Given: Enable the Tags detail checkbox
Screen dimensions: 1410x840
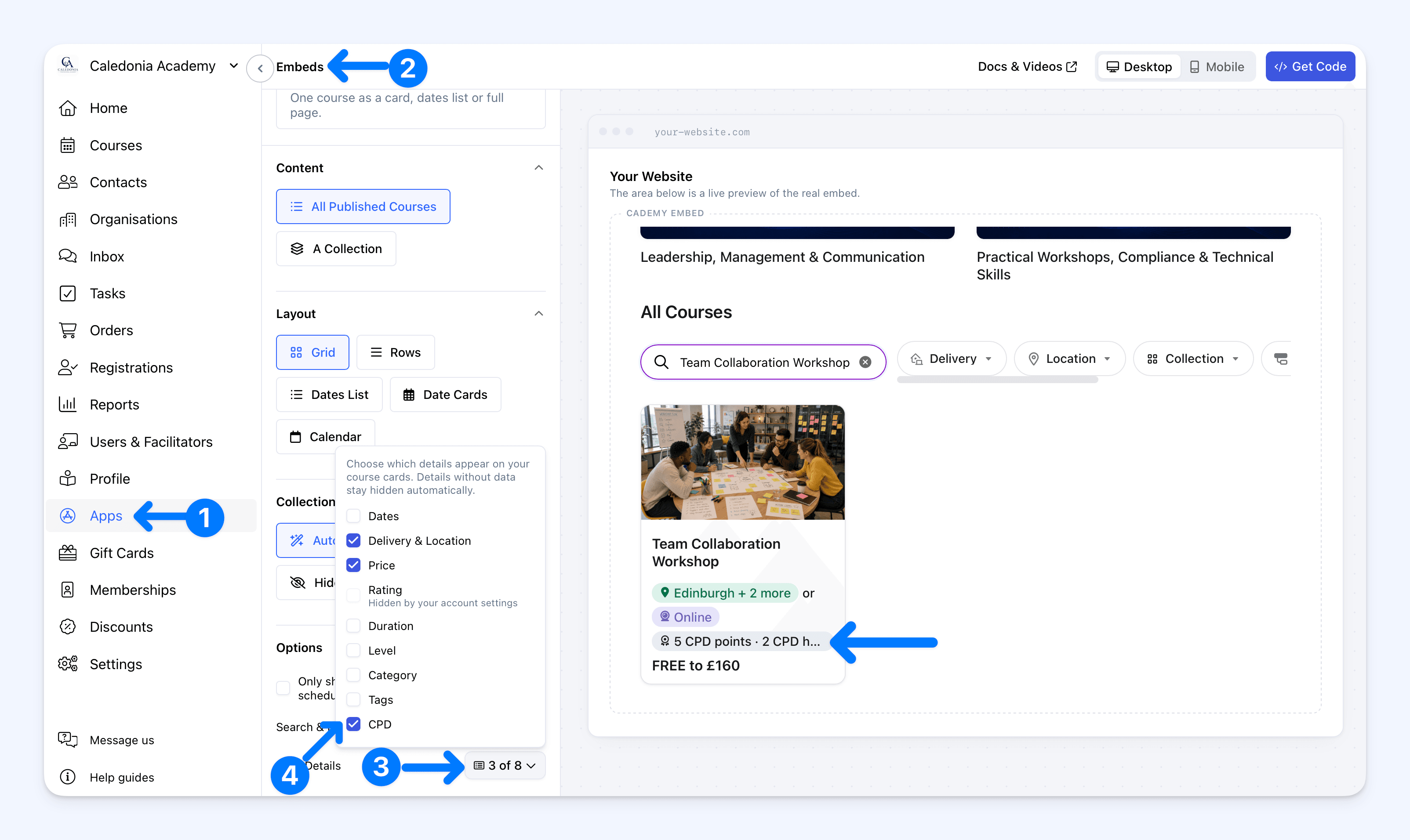Looking at the screenshot, I should (353, 699).
